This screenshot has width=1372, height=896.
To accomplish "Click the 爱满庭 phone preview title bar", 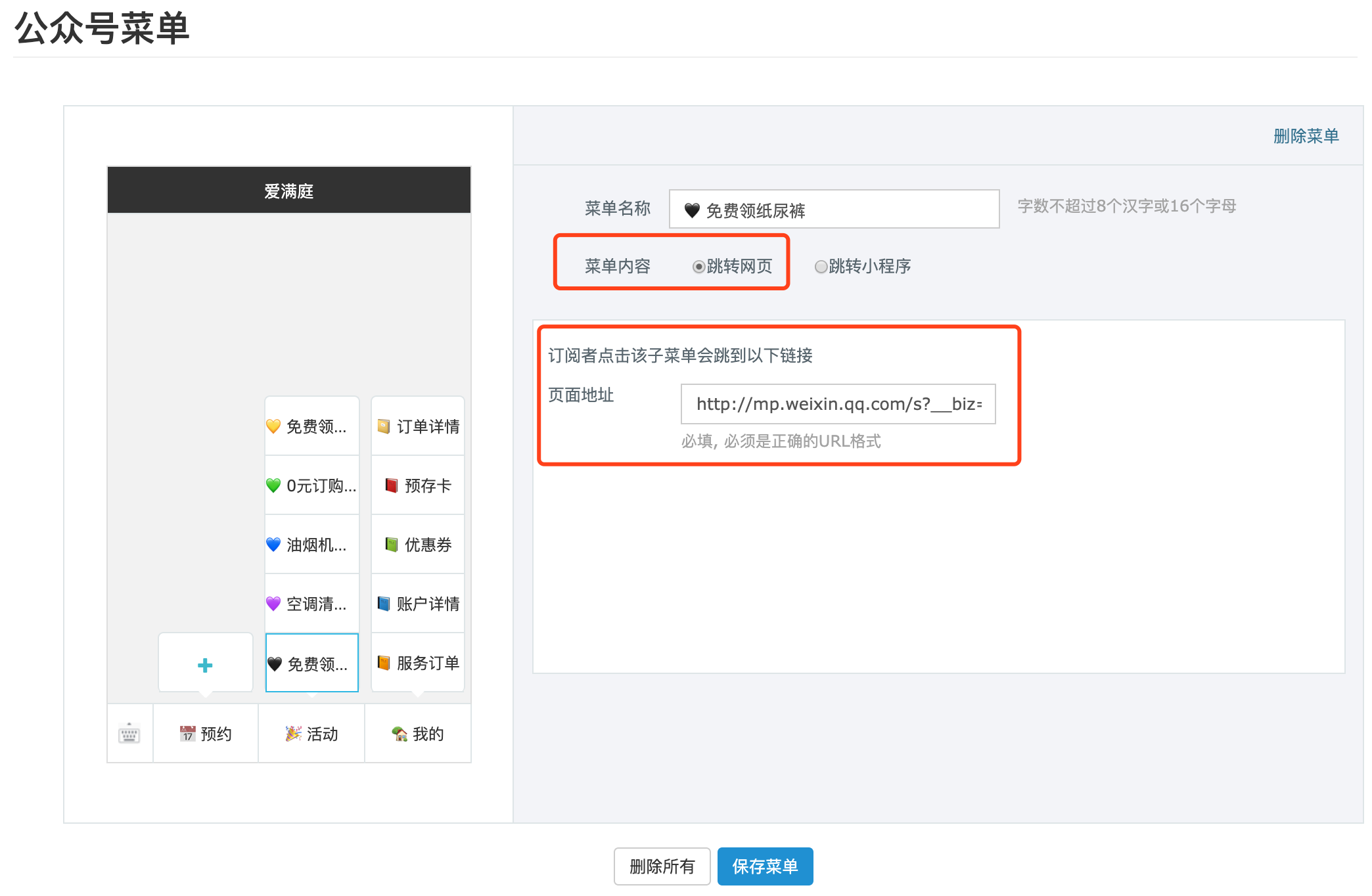I will 289,190.
